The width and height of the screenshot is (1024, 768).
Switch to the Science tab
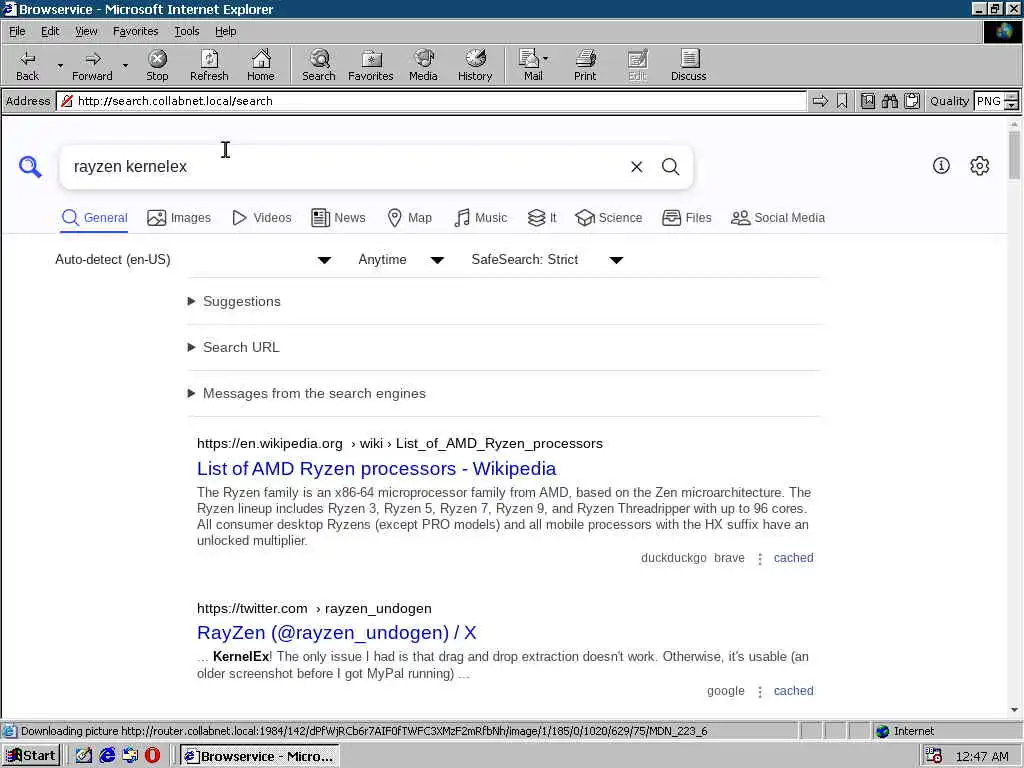click(609, 218)
